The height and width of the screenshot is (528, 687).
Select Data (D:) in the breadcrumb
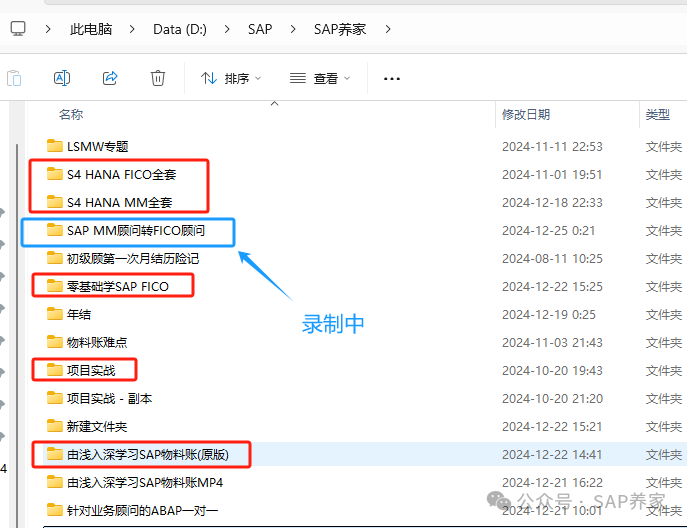click(x=180, y=29)
